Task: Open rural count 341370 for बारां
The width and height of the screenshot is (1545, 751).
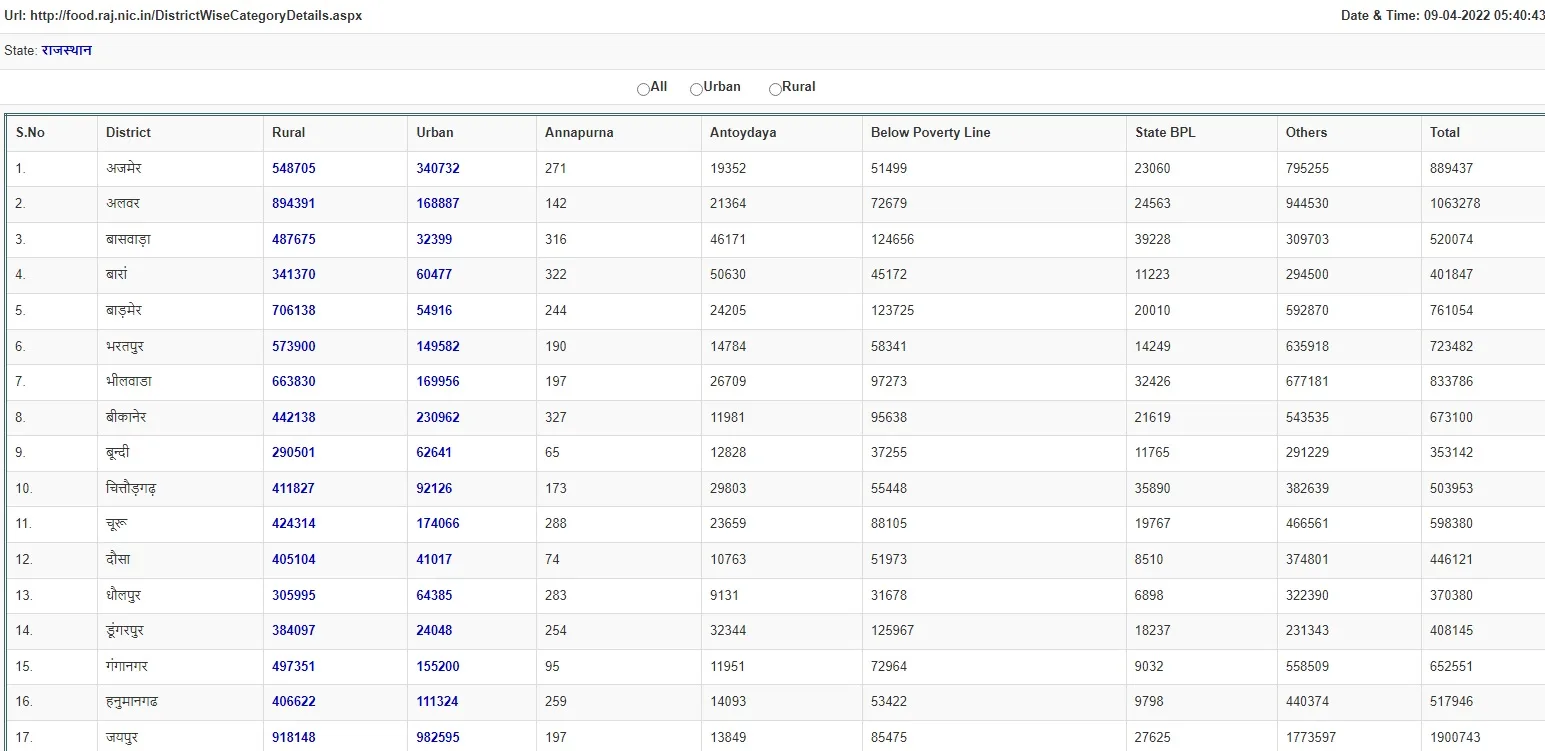Action: 294,275
